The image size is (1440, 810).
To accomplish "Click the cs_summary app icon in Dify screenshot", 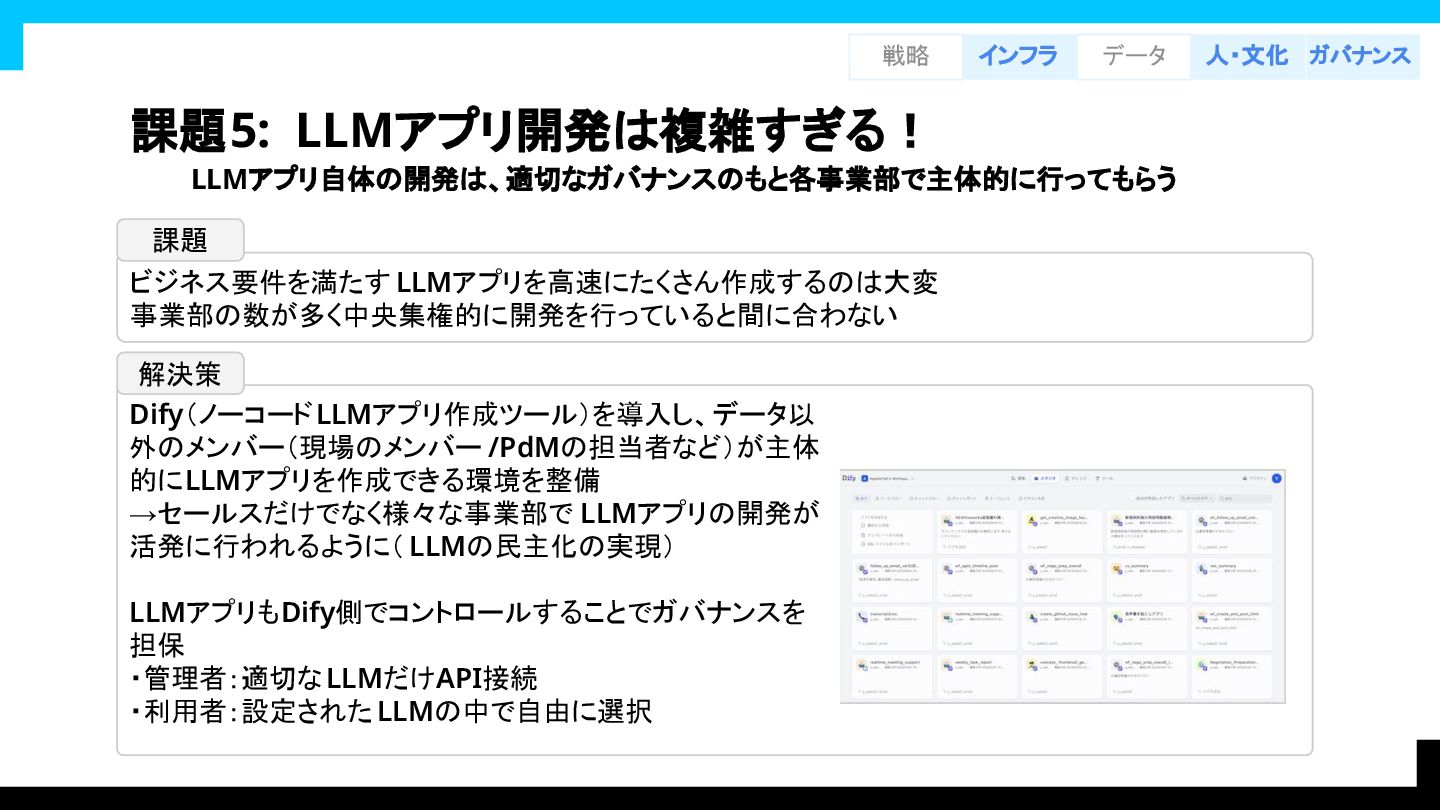I will tap(1116, 569).
